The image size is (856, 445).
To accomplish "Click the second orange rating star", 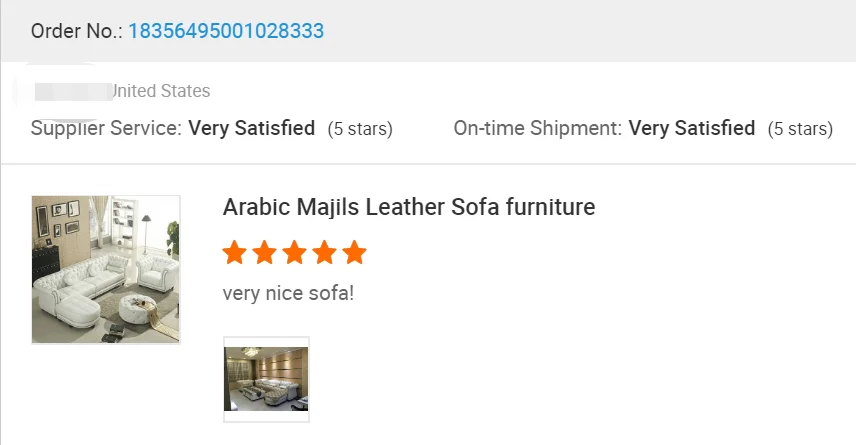I will click(265, 252).
